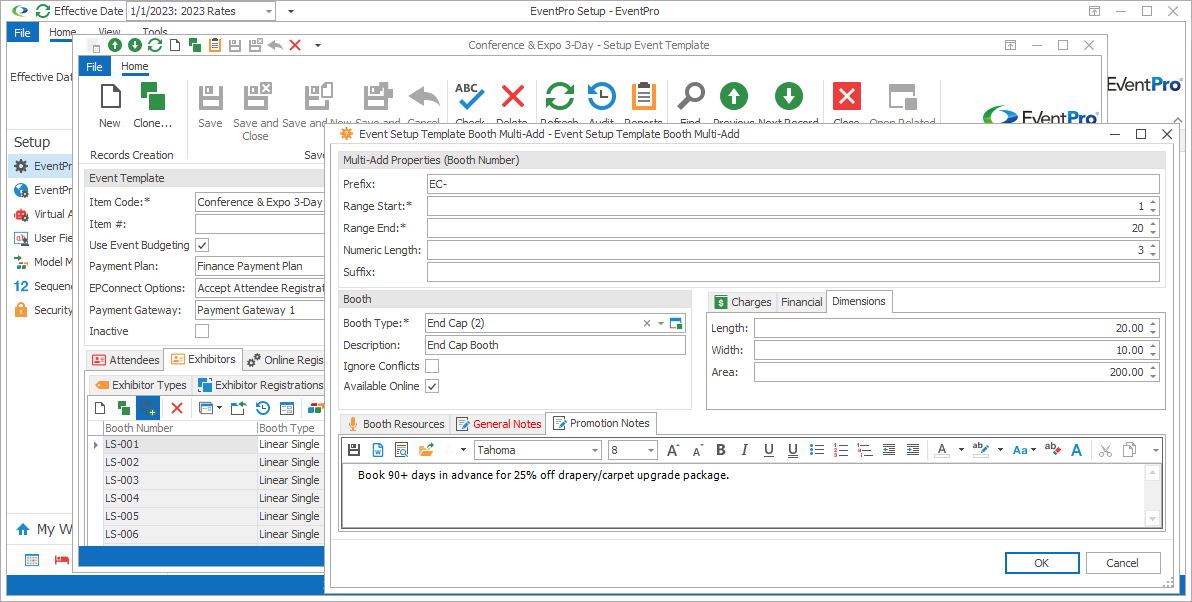The height and width of the screenshot is (602, 1192).
Task: Expand notes toolbar overflow arrow
Action: [x=1156, y=450]
